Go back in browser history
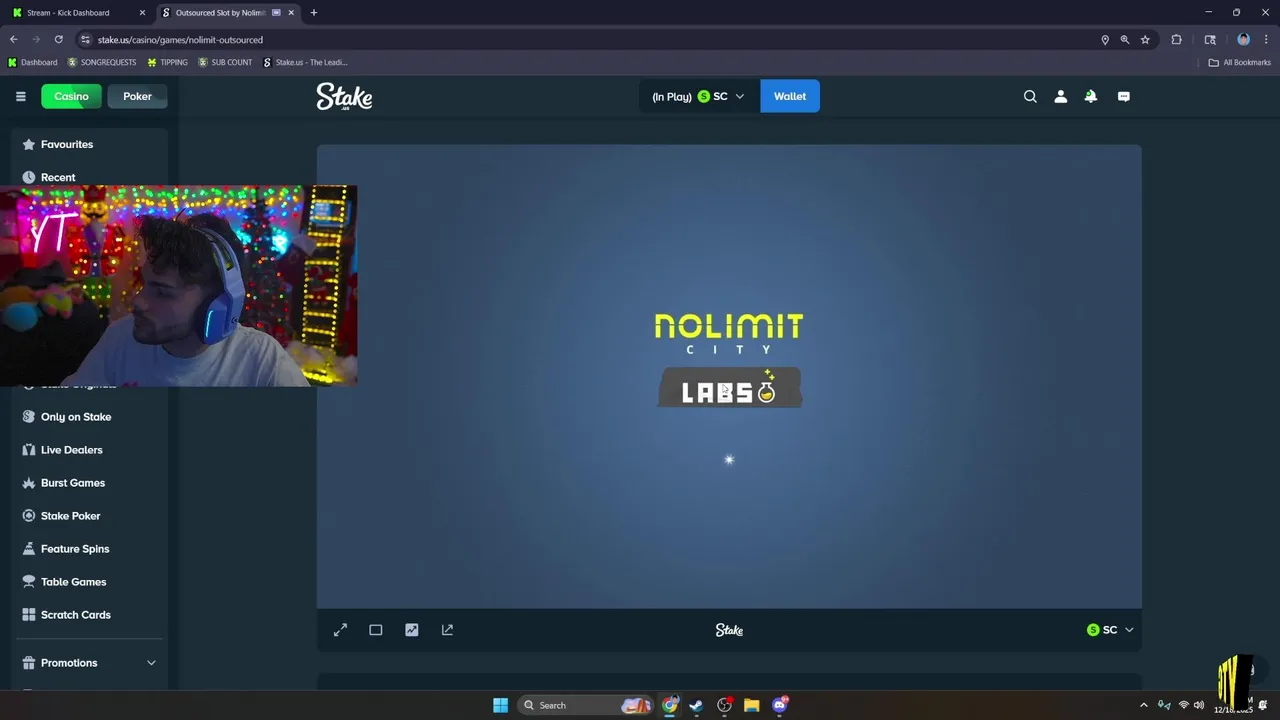1280x720 pixels. (14, 40)
